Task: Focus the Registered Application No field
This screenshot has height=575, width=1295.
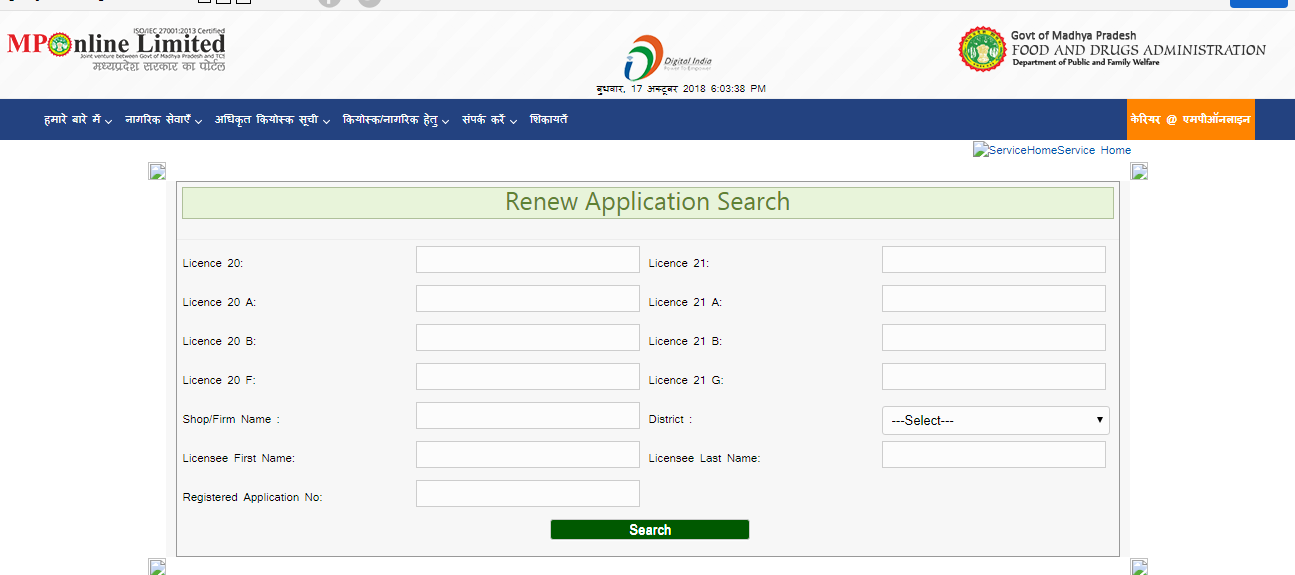Action: point(528,494)
